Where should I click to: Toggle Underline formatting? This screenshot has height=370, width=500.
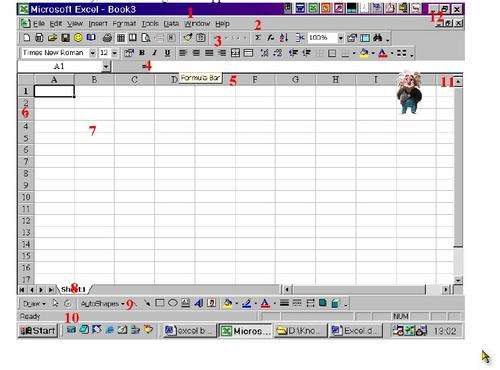(167, 53)
